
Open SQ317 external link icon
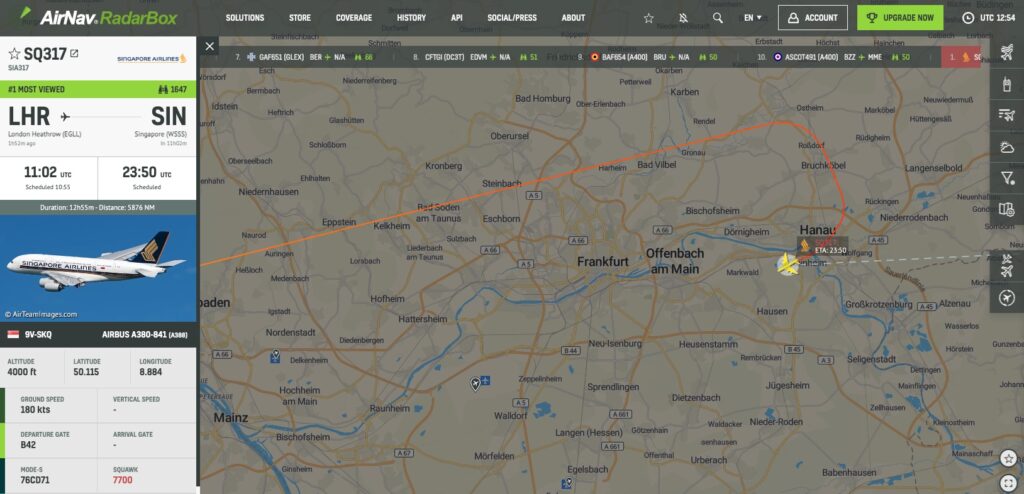pos(74,54)
